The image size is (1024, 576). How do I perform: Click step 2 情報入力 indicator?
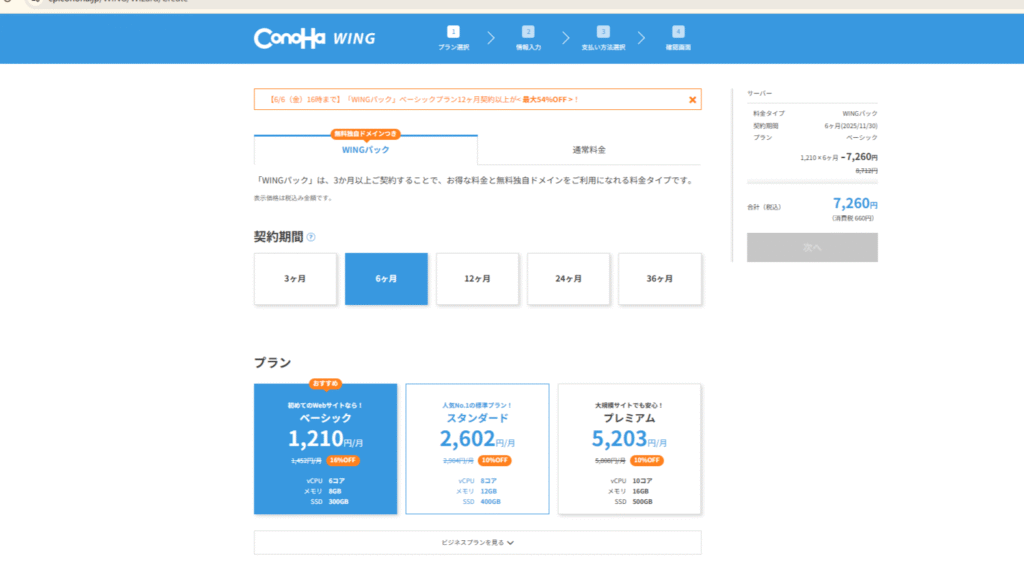(x=528, y=38)
